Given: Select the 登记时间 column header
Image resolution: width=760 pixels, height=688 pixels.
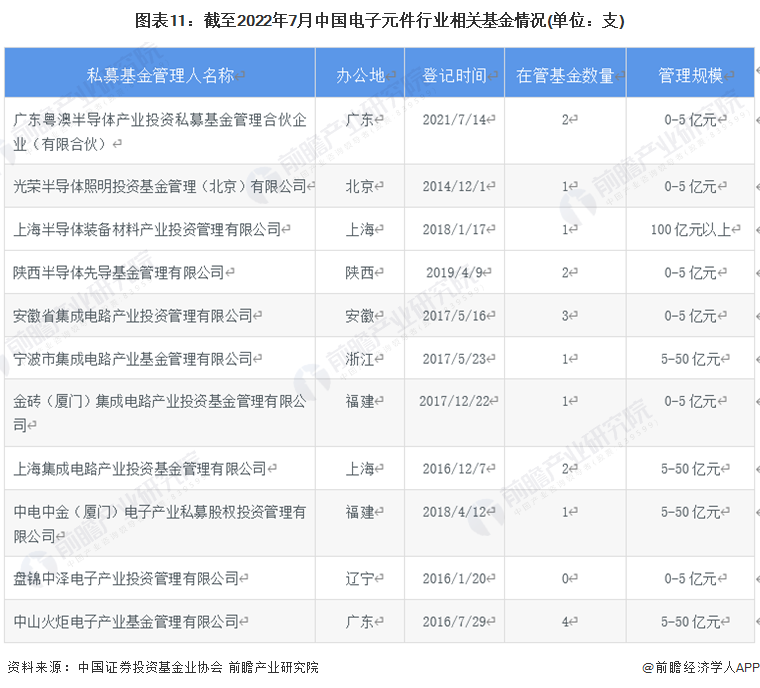Looking at the screenshot, I should coord(454,73).
